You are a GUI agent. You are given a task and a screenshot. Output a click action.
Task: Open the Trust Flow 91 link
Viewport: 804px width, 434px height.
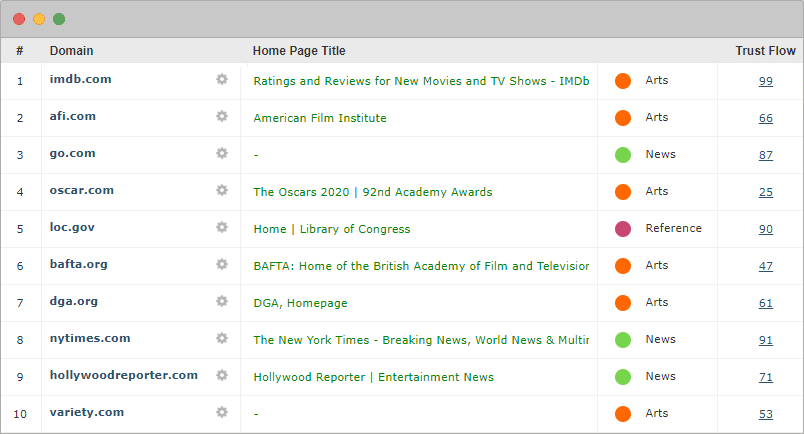click(766, 340)
